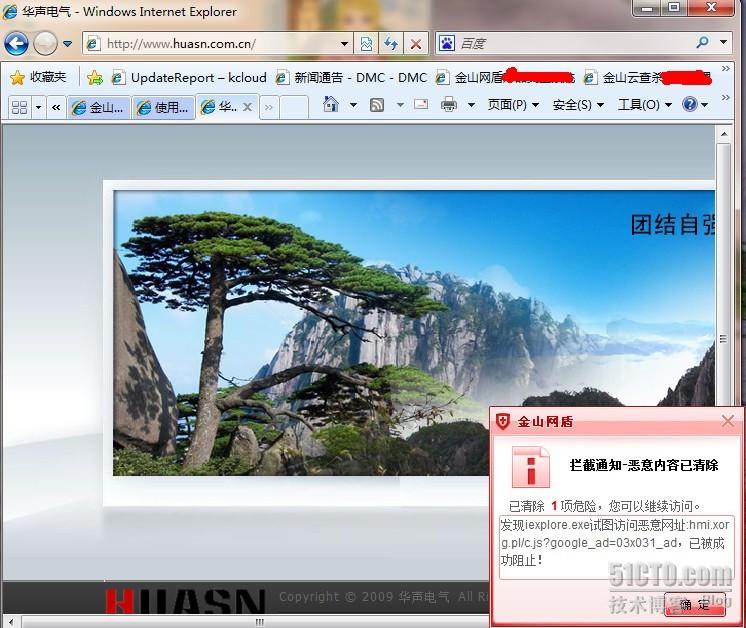Open the 安全(S) menu
Viewport: 746px width, 628px height.
[x=578, y=104]
